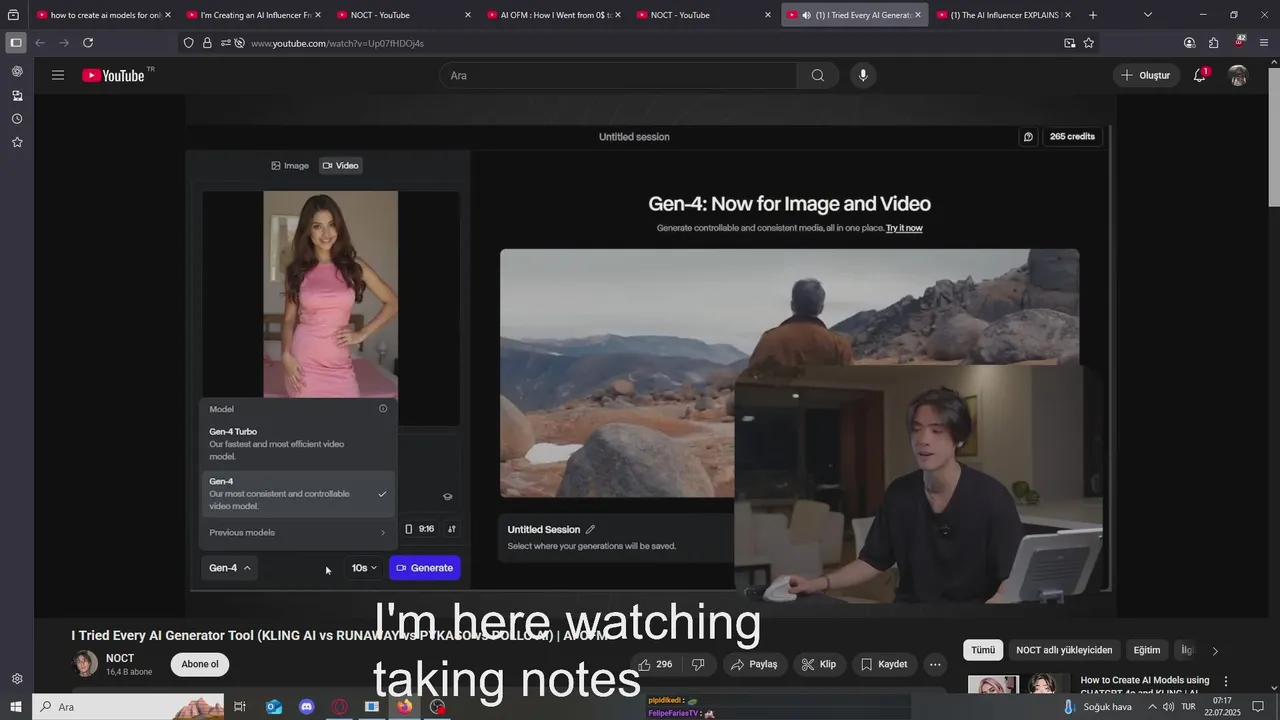This screenshot has width=1280, height=720.
Task: Save video with Kaydet button
Action: pyautogui.click(x=884, y=664)
